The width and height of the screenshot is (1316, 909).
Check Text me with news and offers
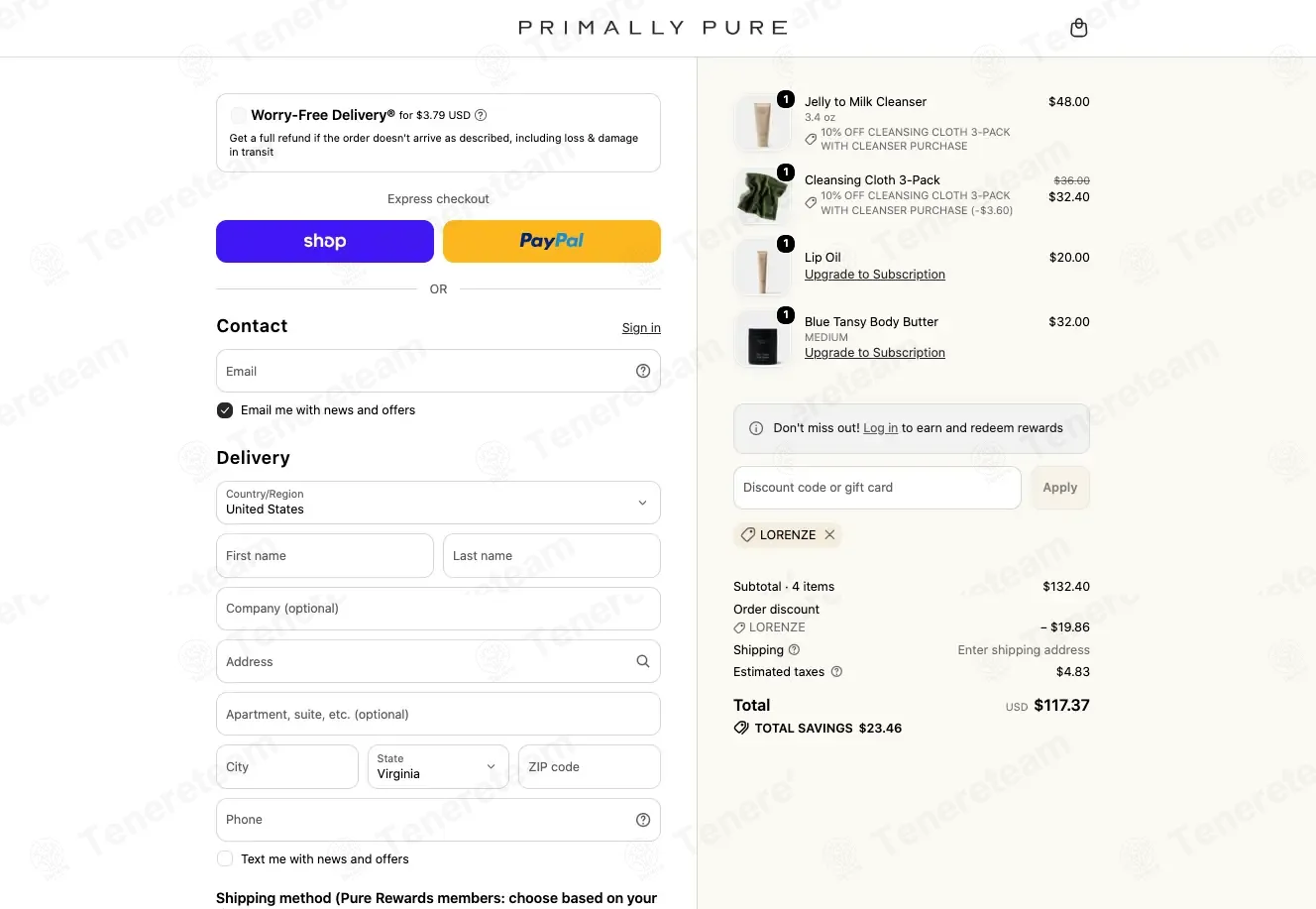225,859
